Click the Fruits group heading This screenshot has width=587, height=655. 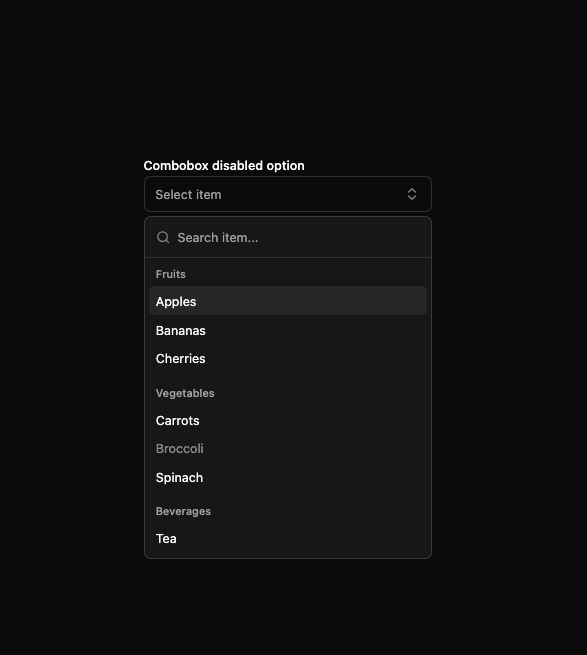pyautogui.click(x=170, y=274)
